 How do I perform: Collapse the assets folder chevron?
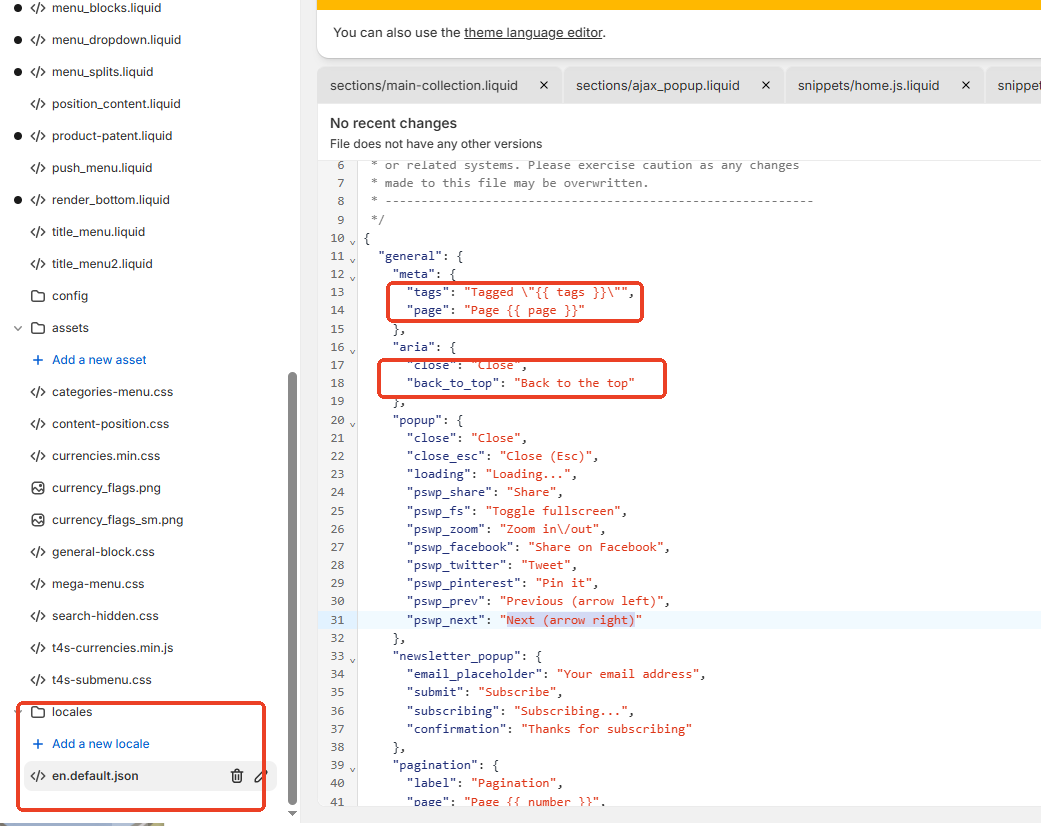pos(18,328)
